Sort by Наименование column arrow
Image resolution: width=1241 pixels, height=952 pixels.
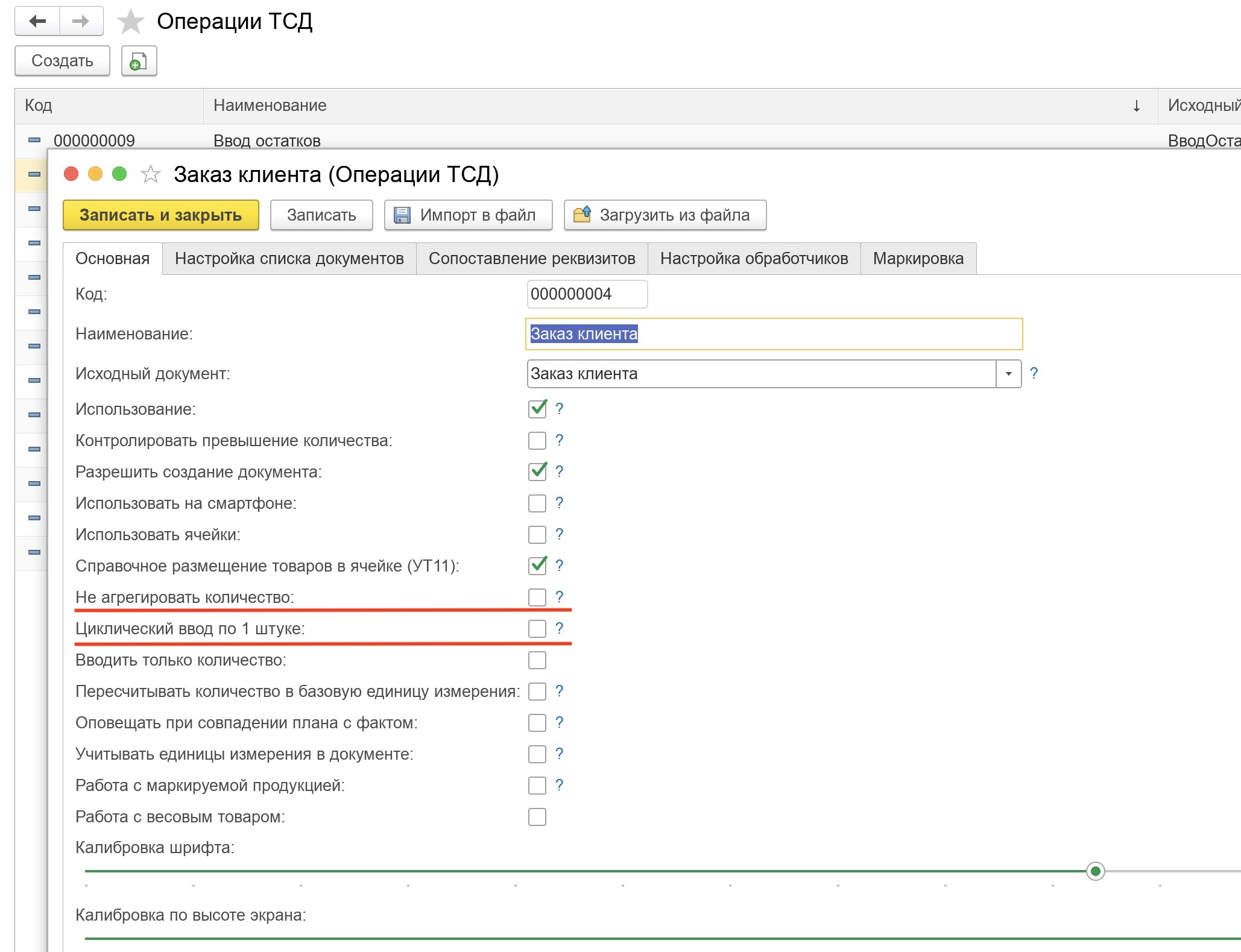pyautogui.click(x=1136, y=106)
